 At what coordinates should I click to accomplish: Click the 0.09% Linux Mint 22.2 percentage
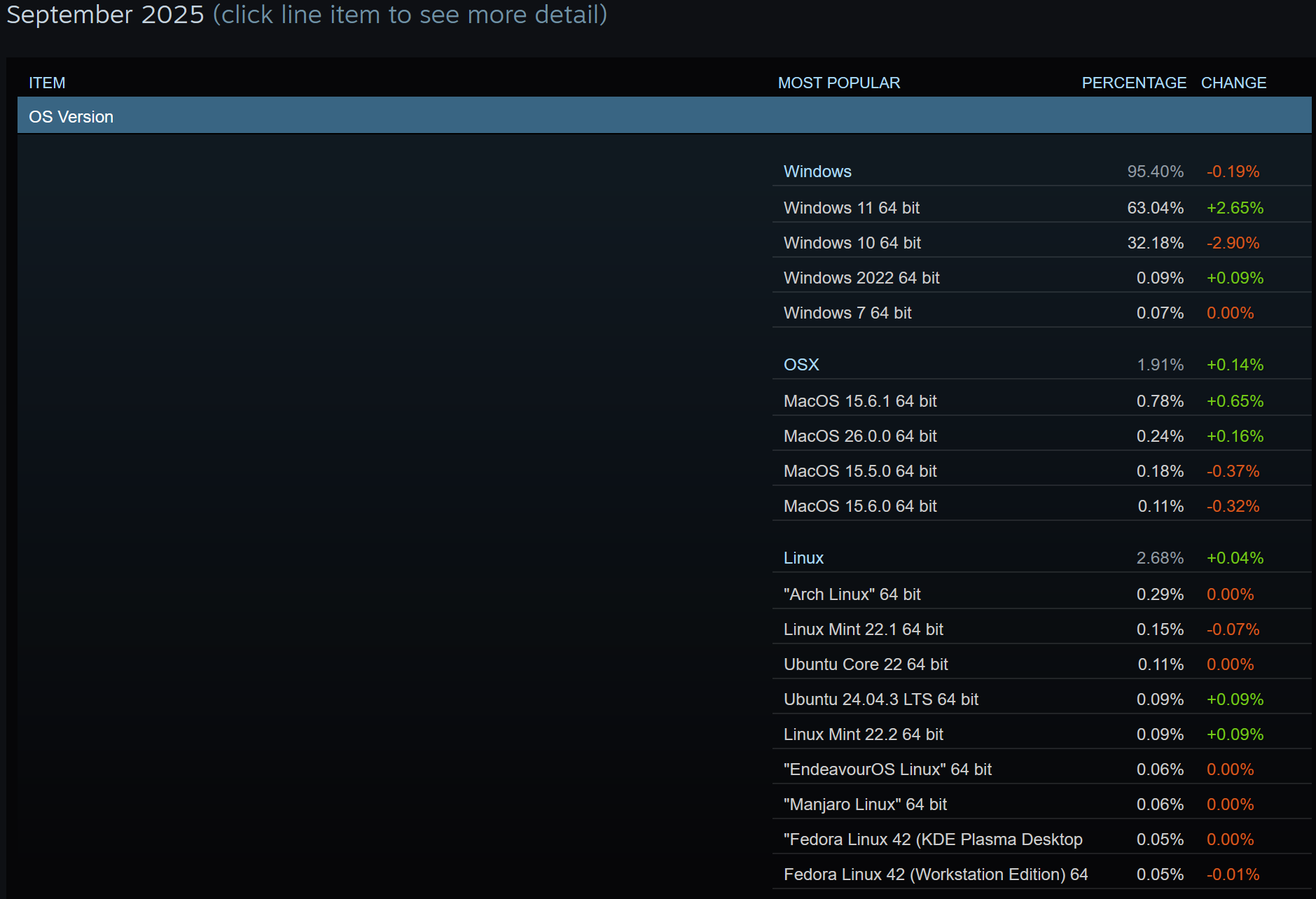(1161, 734)
